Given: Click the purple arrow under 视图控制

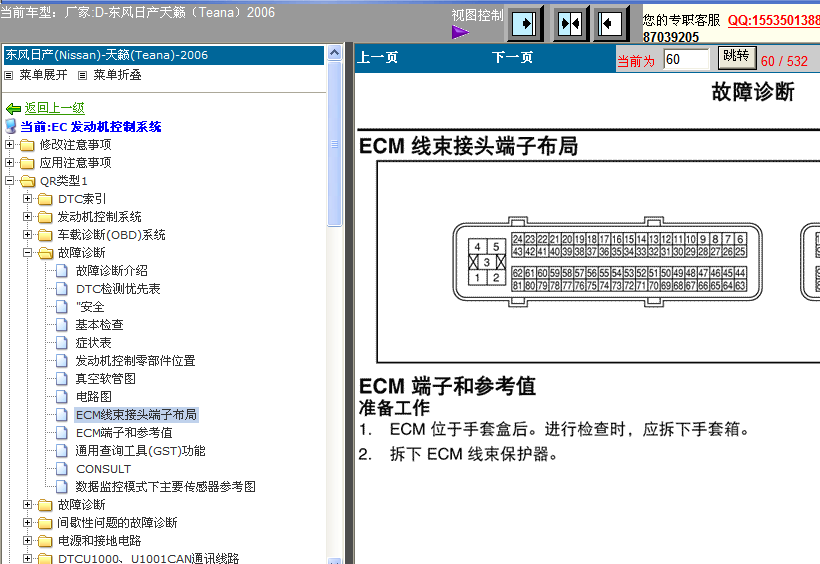Looking at the screenshot, I should 461,32.
